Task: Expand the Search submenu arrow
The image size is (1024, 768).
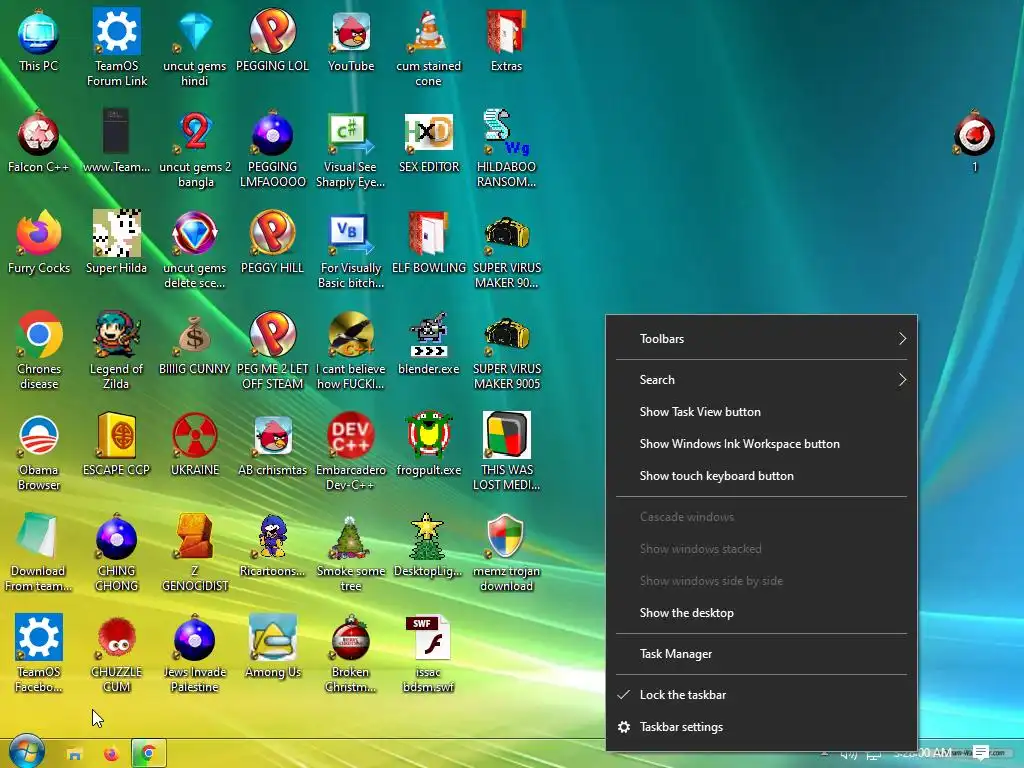Action: coord(903,379)
